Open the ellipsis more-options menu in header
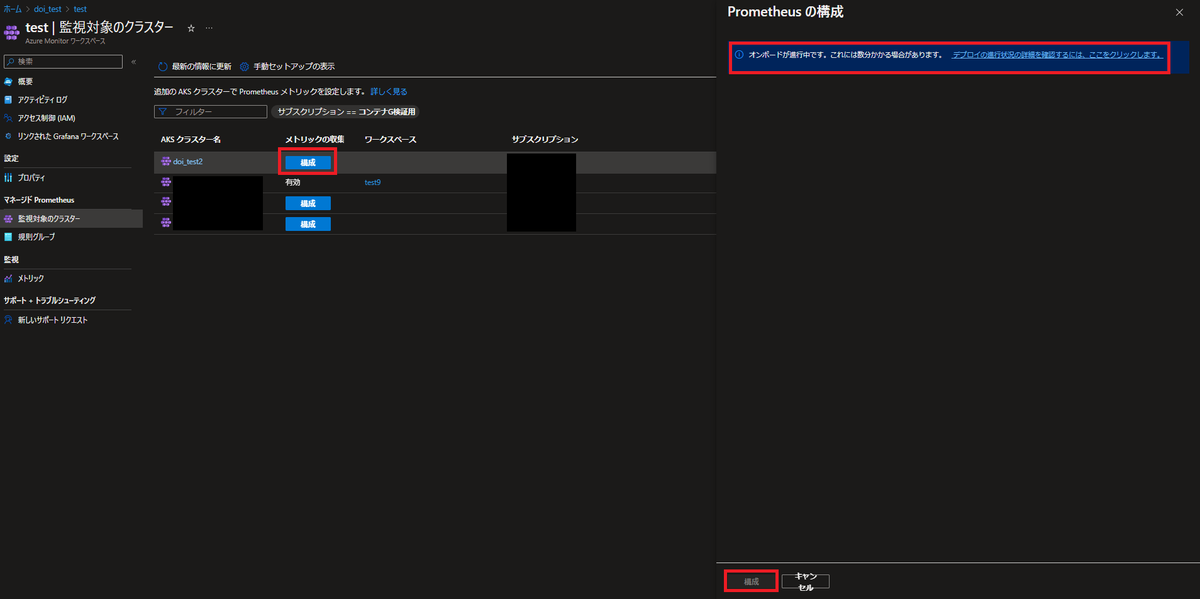Viewport: 1200px width, 599px height. [209, 28]
